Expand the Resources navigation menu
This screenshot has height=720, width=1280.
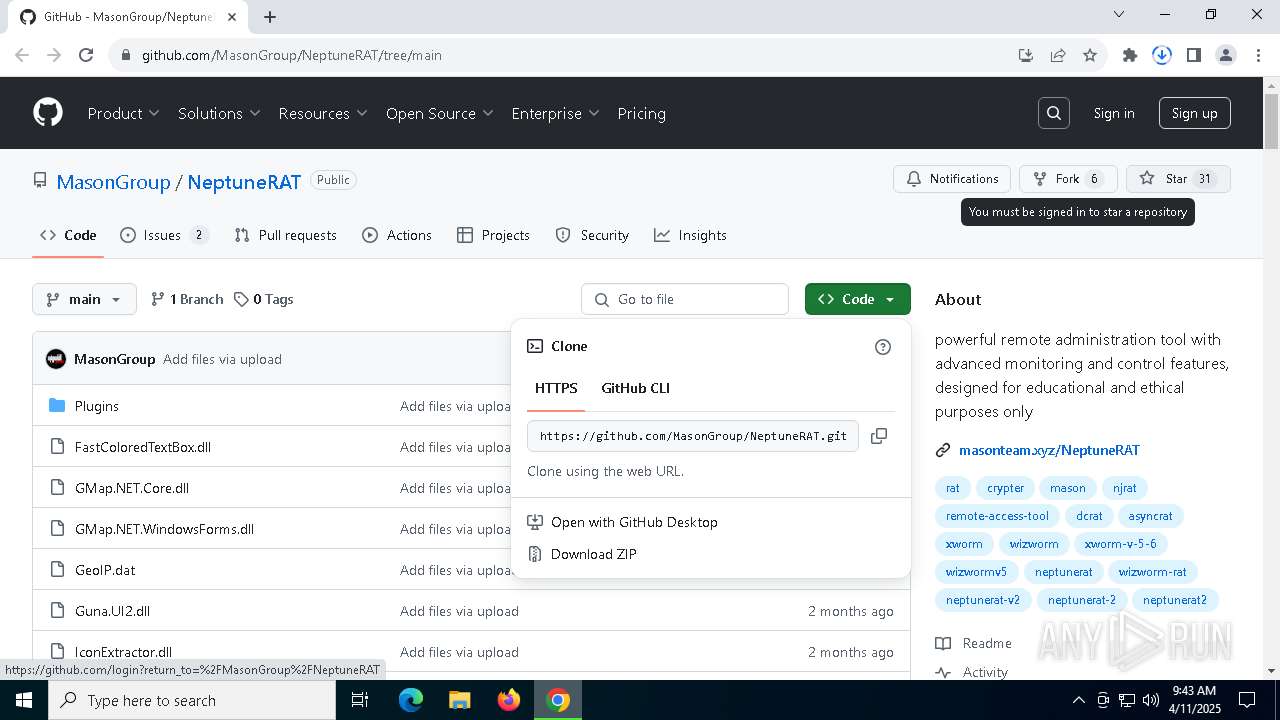point(323,113)
